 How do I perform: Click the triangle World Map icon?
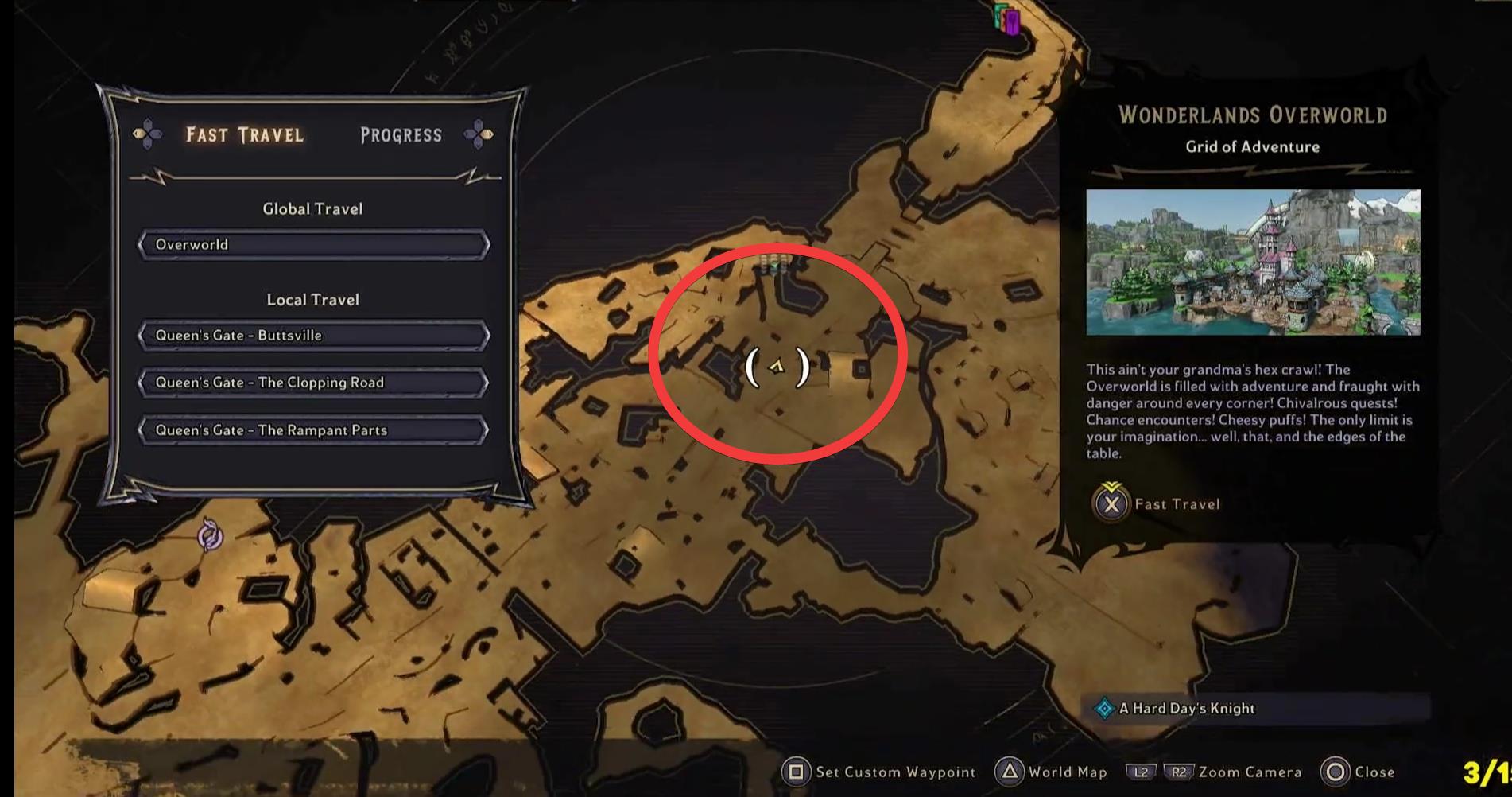tap(1009, 772)
